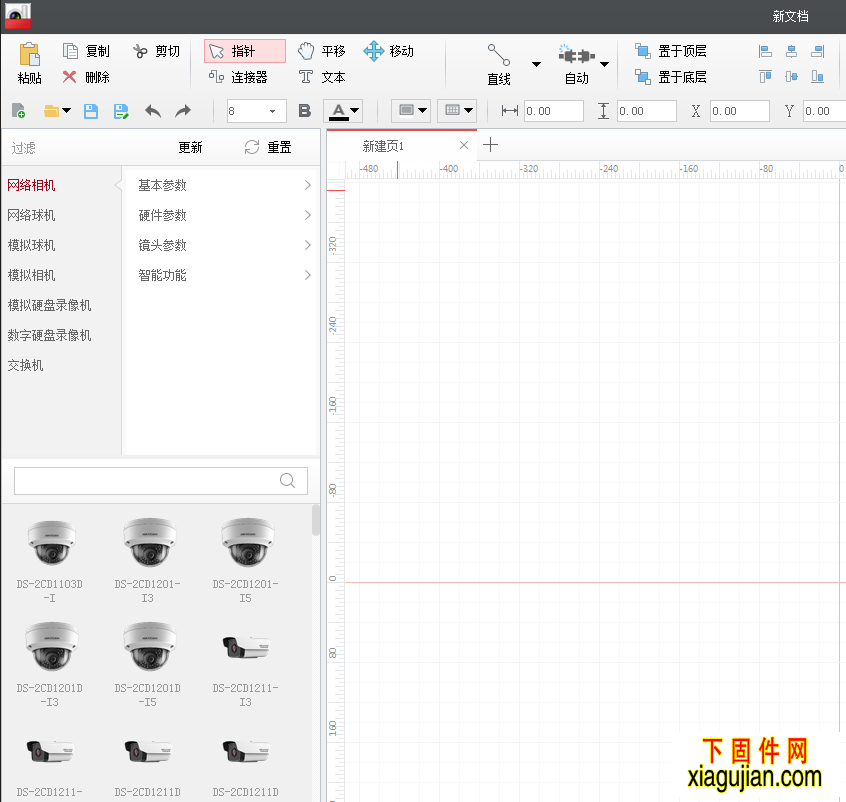
Task: Select the Move (移动) tool
Action: [388, 51]
